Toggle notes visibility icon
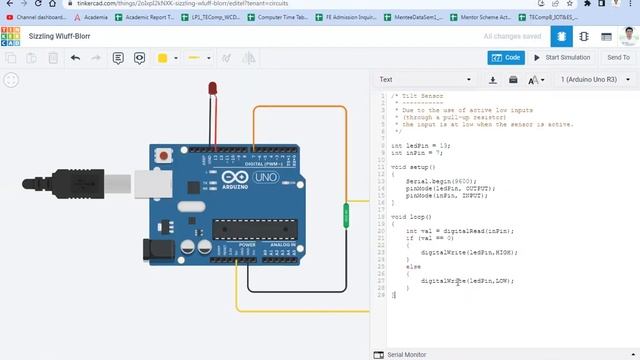The width and height of the screenshot is (640, 360). pos(139,58)
